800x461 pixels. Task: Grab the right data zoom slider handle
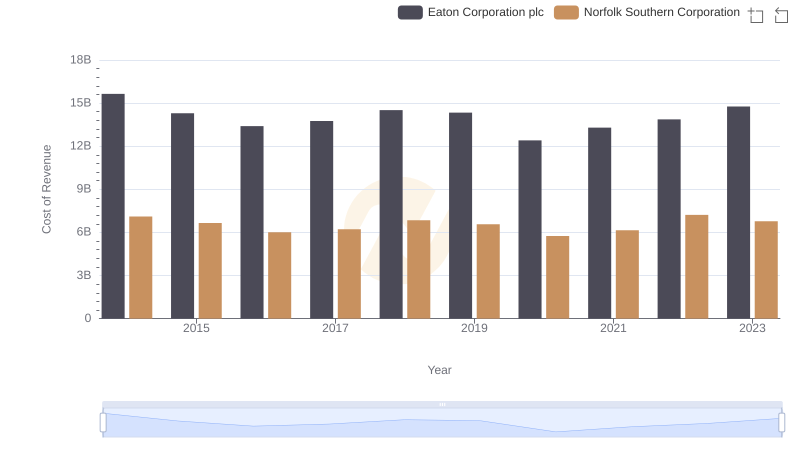(782, 423)
